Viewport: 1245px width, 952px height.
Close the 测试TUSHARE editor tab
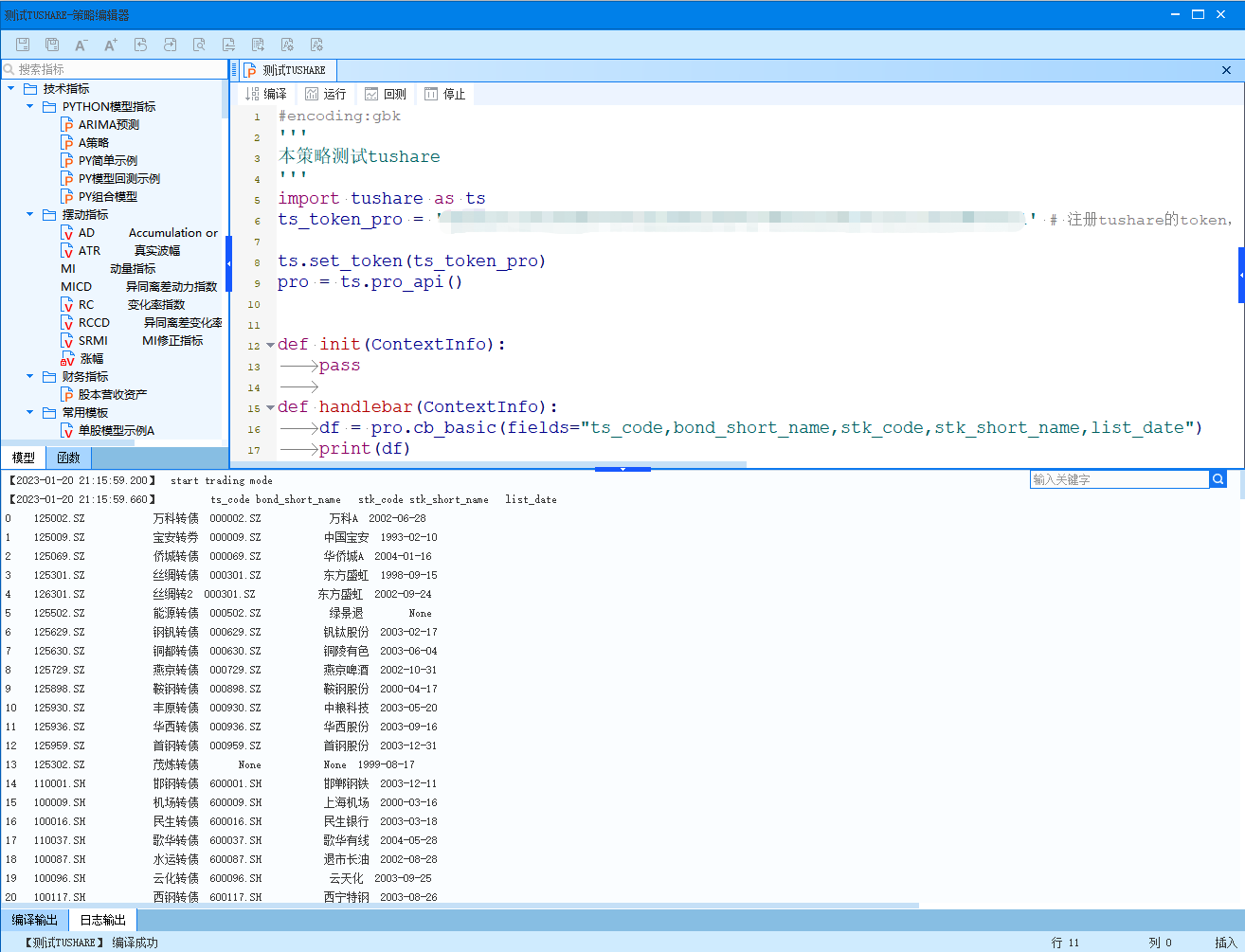(1226, 70)
